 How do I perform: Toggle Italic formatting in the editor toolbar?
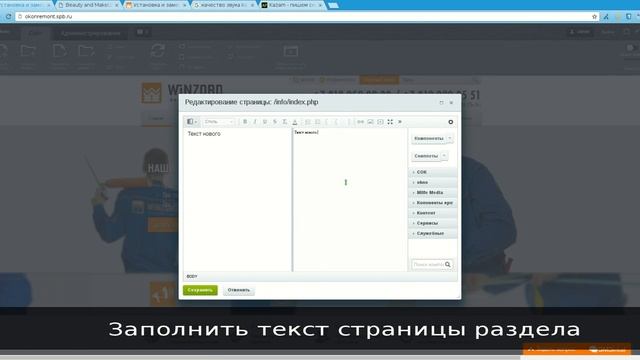pos(255,122)
